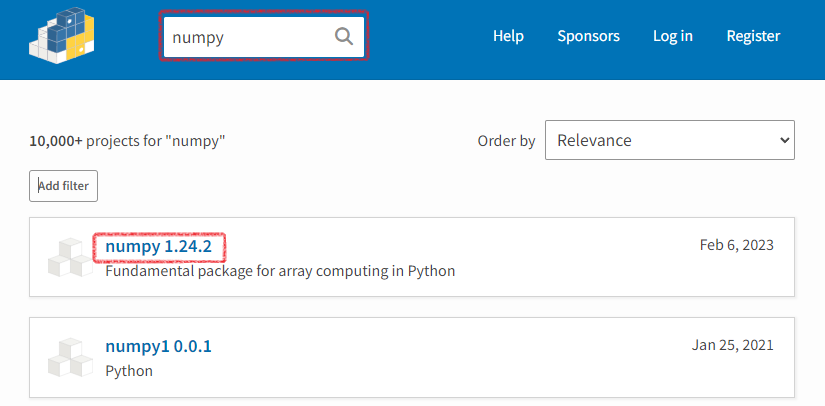Click the chevron arrow on the Relevance selector
The height and width of the screenshot is (406, 825).
coord(784,140)
